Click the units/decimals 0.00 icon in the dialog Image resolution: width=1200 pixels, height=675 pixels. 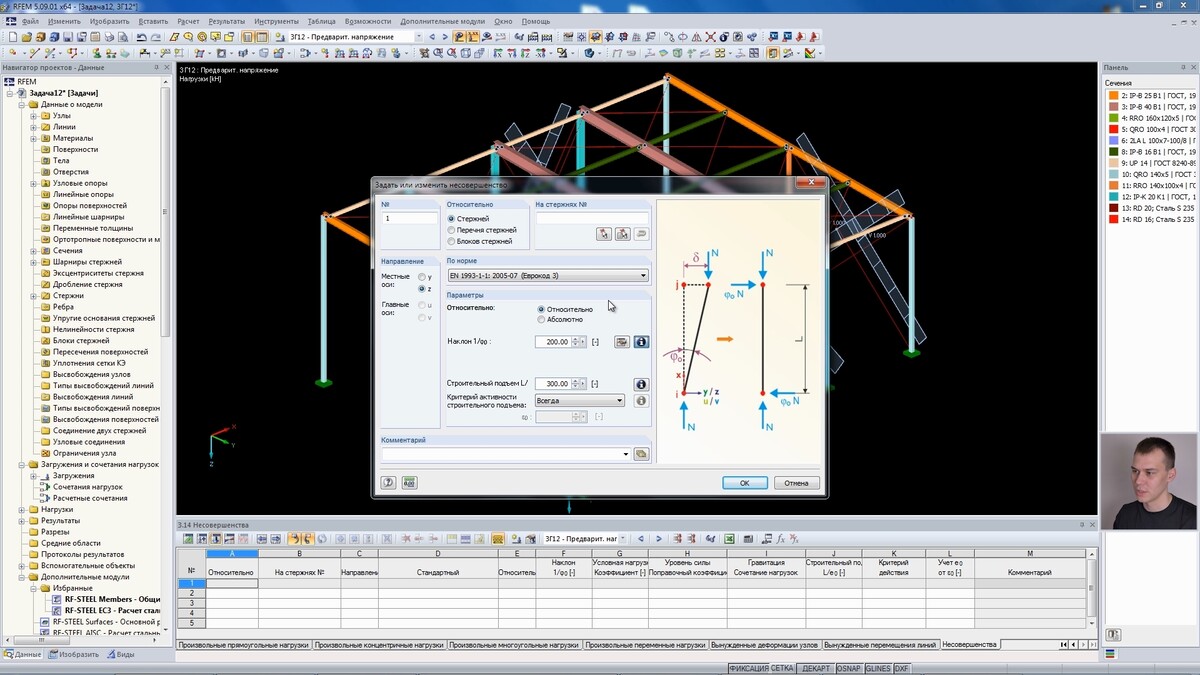(x=409, y=483)
